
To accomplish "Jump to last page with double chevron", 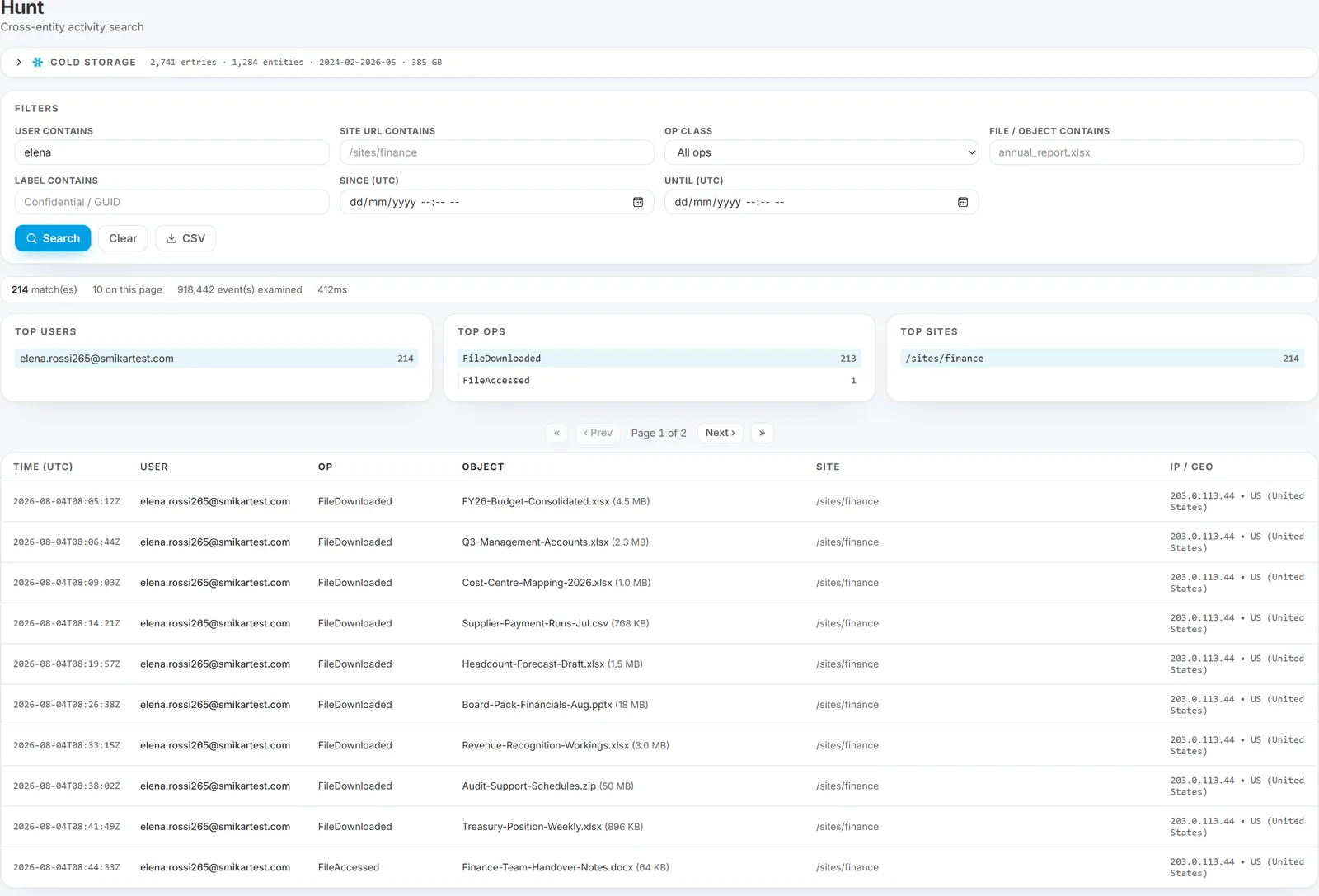I will (762, 433).
